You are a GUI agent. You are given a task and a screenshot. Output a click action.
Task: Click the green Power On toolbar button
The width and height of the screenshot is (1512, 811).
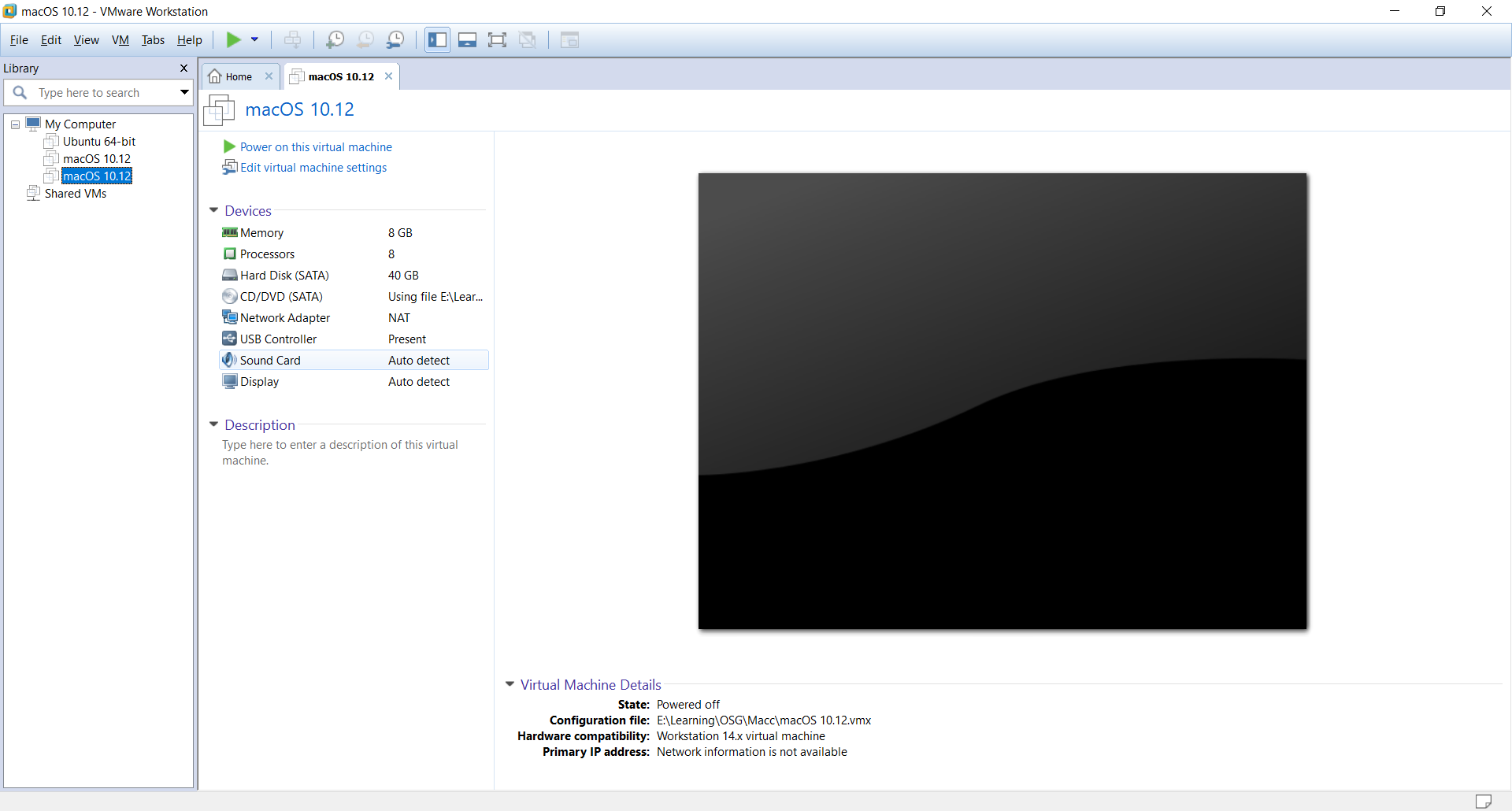click(x=234, y=39)
